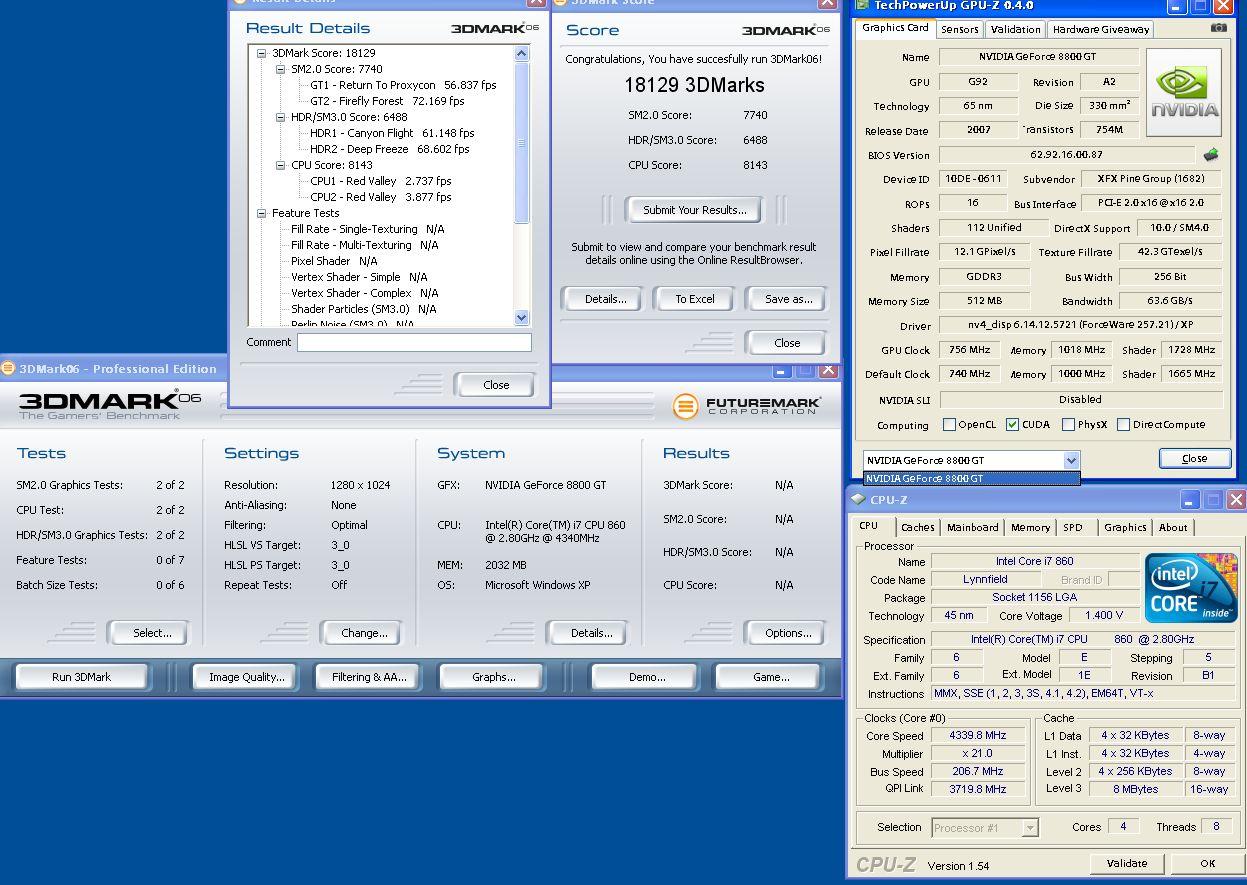Collapse the HDR/SM3.0 Score node
This screenshot has width=1247, height=885.
click(281, 117)
